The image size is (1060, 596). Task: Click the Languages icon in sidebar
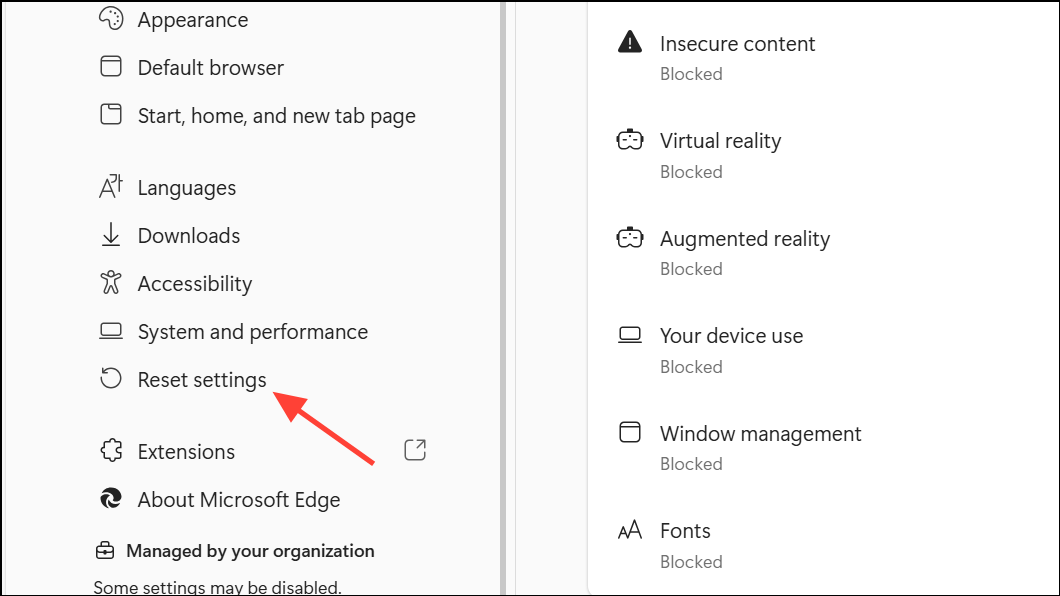click(110, 187)
